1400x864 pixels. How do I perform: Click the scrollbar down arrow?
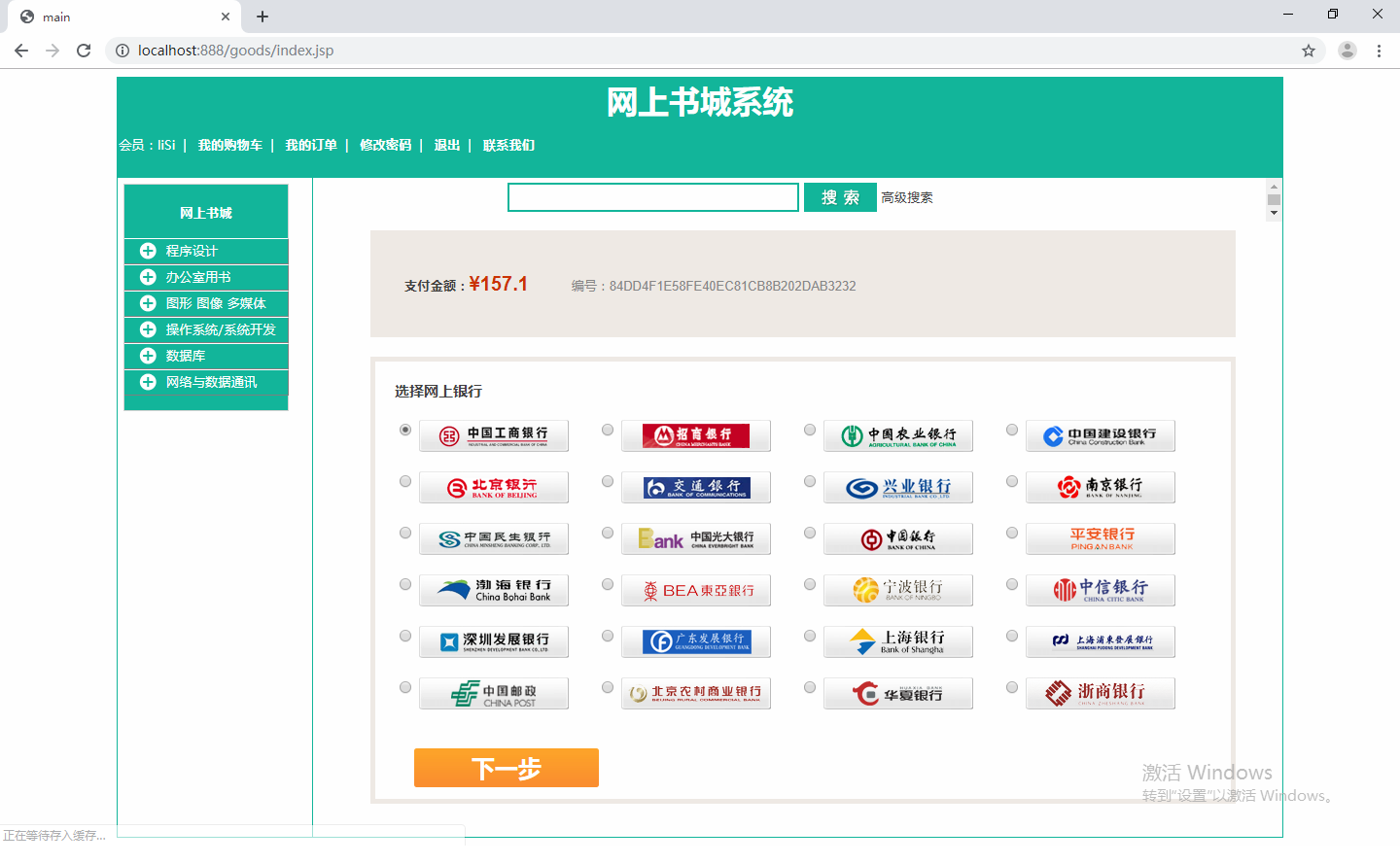(x=1274, y=214)
